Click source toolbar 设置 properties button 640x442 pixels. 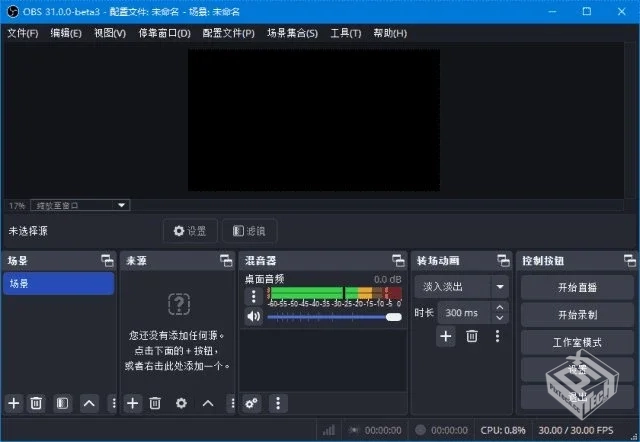point(190,231)
